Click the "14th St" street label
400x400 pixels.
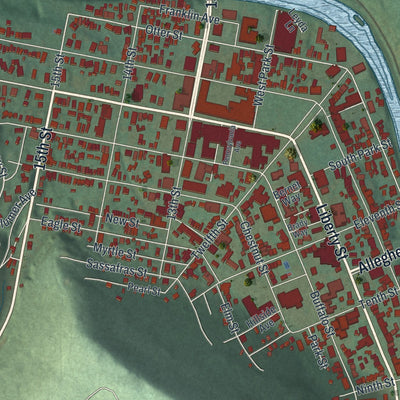pos(130,63)
